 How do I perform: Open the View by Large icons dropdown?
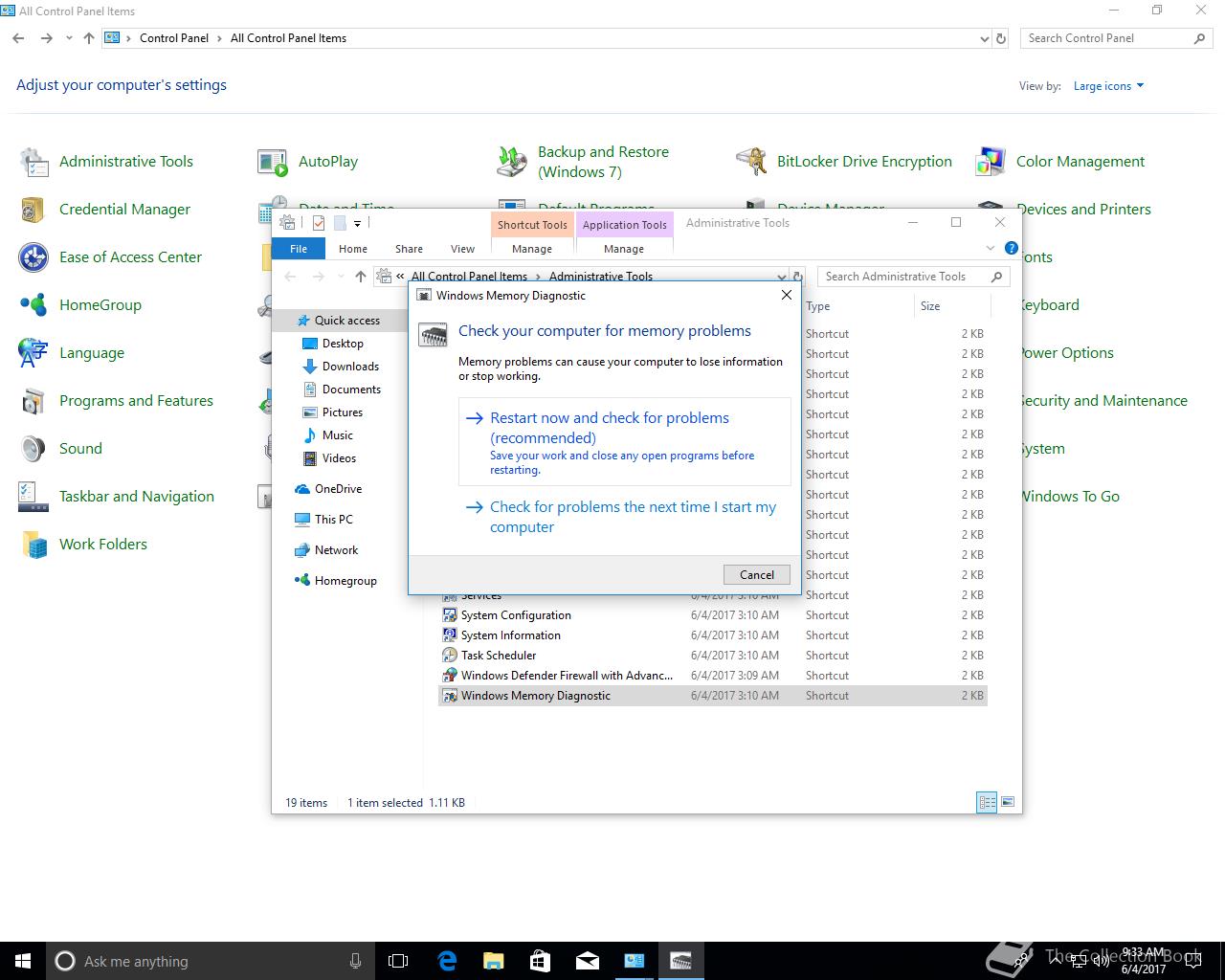pyautogui.click(x=1108, y=86)
